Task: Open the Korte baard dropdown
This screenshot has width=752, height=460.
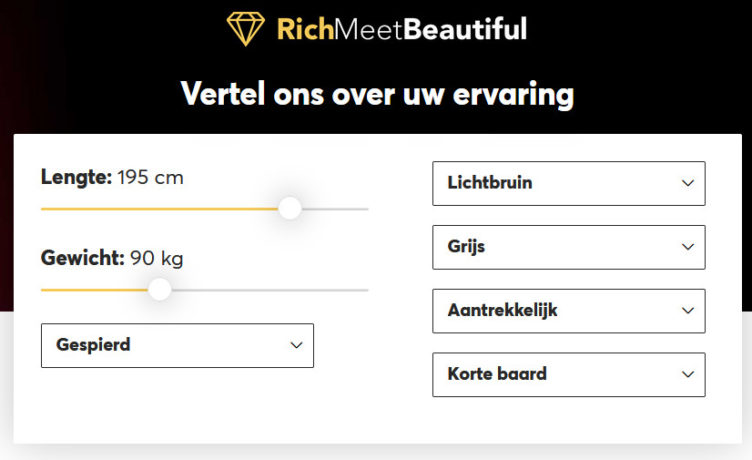Action: [568, 374]
